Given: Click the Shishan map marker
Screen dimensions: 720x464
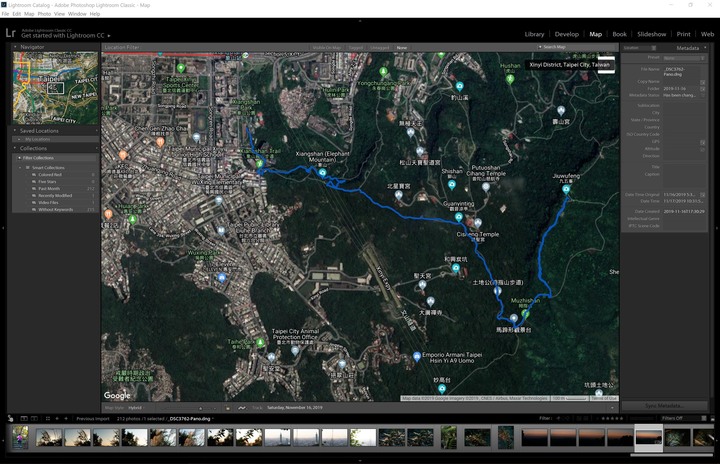Looking at the screenshot, I should point(452,185).
